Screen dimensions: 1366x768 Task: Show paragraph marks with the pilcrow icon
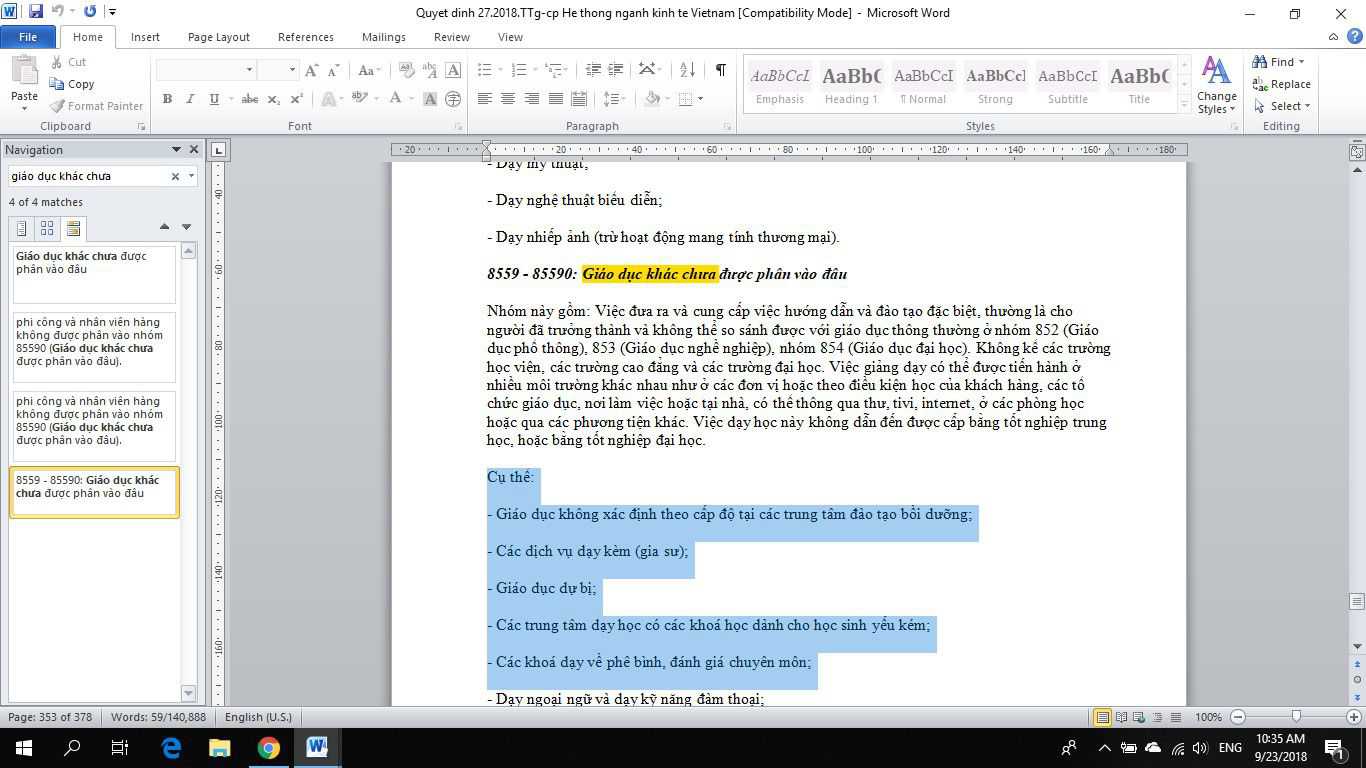point(720,70)
